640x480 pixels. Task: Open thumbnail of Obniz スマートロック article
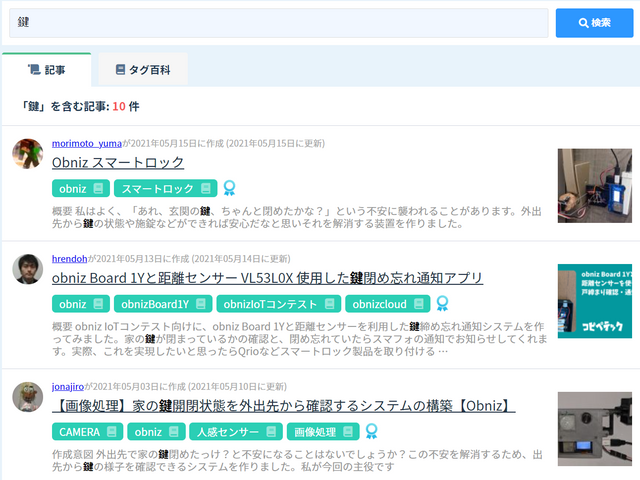coord(595,186)
